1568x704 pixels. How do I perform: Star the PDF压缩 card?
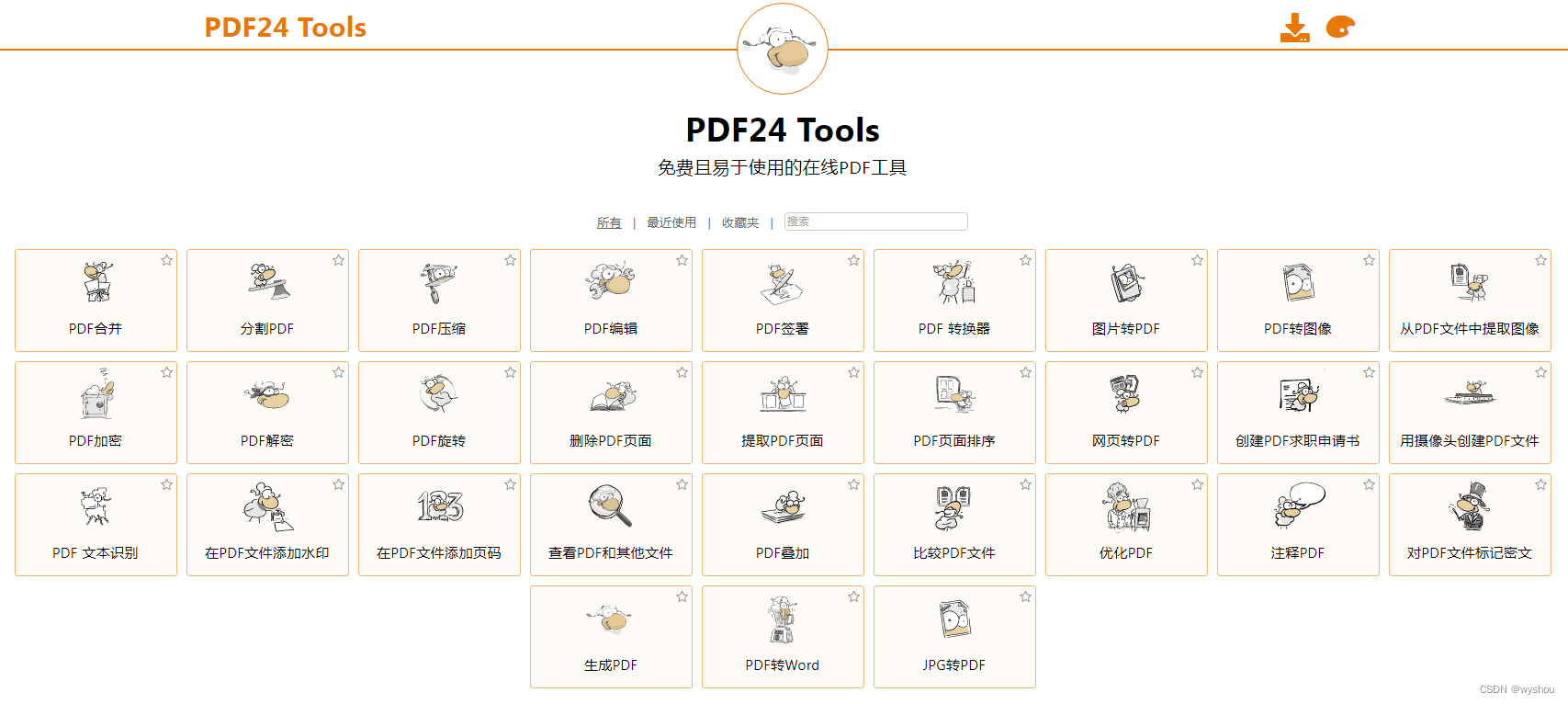(x=510, y=260)
